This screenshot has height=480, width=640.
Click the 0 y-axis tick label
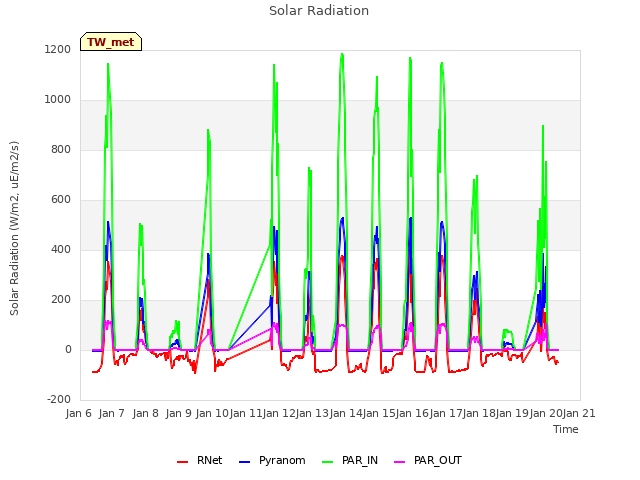pos(68,350)
